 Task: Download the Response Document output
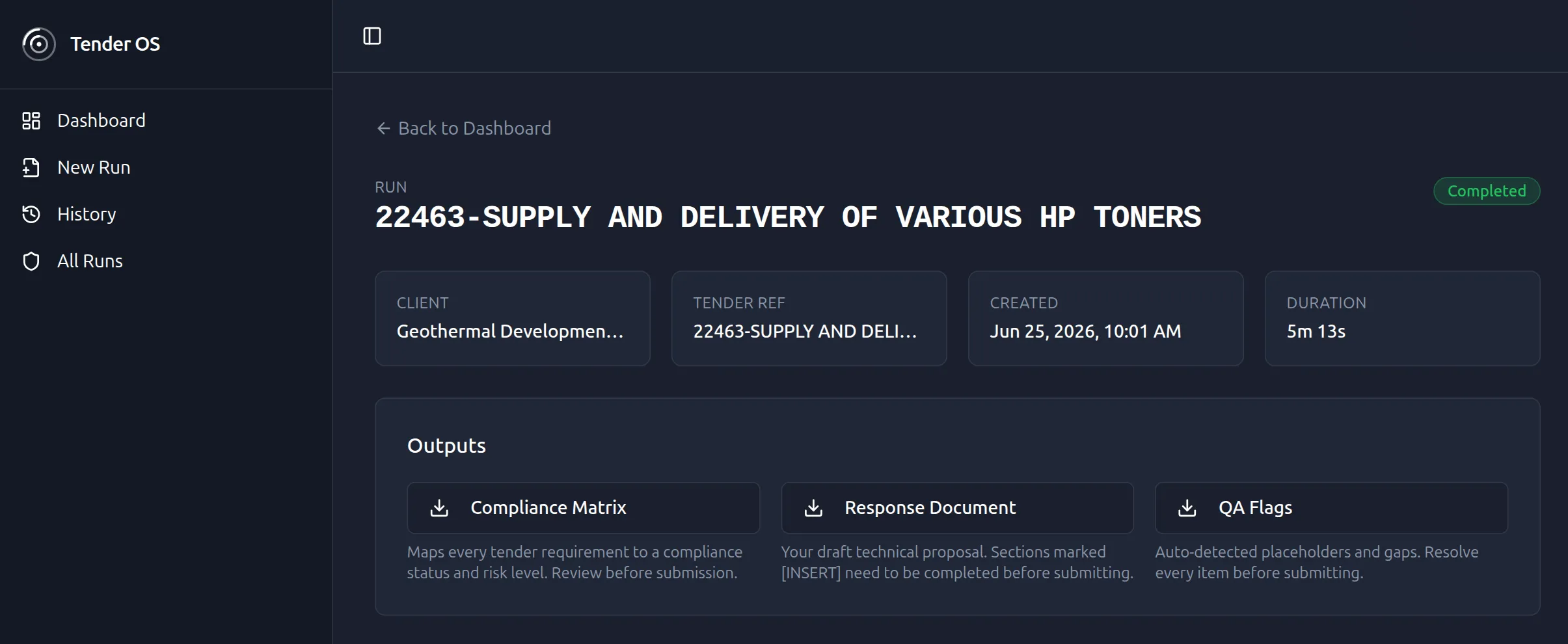[x=958, y=508]
